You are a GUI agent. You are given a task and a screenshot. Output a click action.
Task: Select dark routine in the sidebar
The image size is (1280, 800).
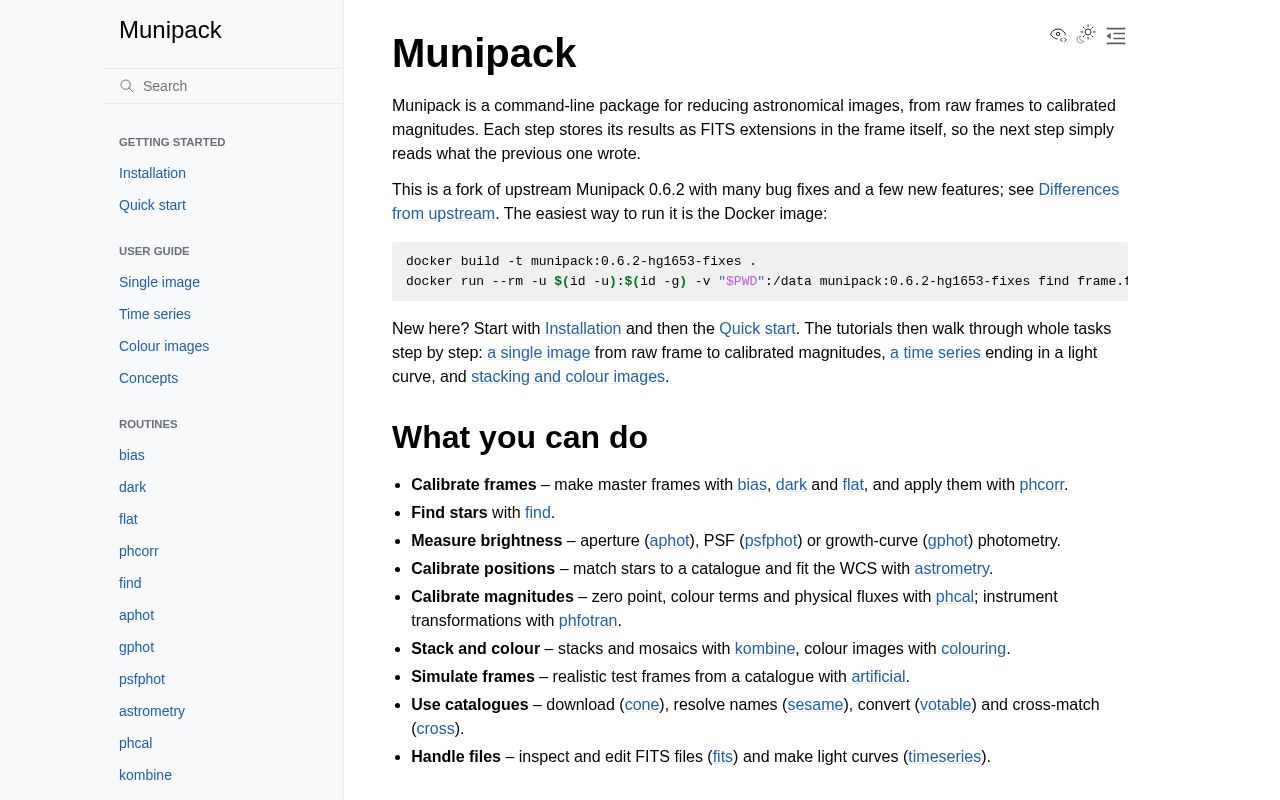(133, 487)
